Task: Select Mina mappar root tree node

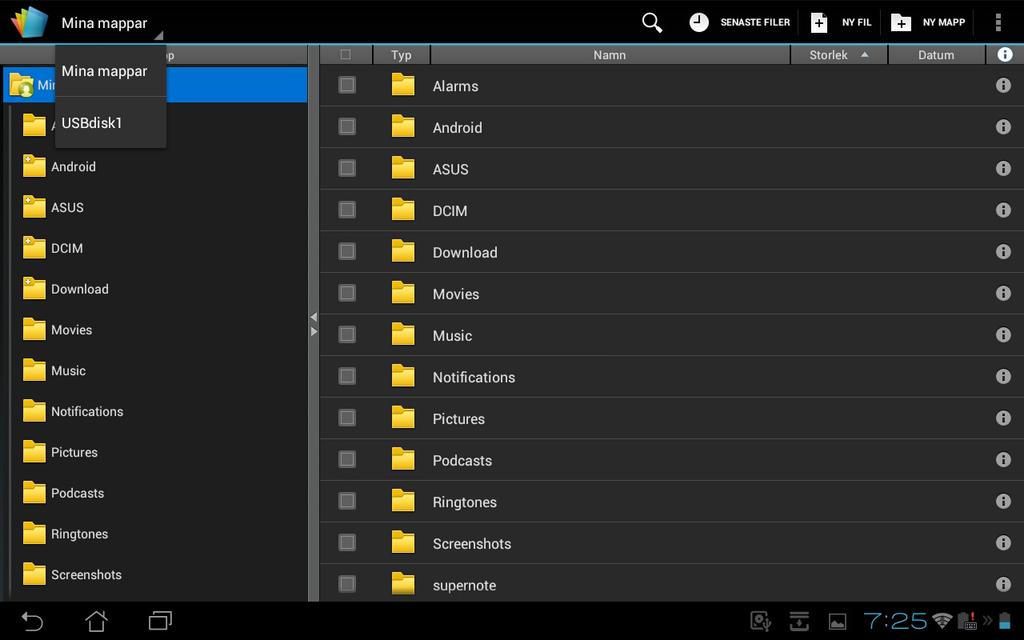Action: point(155,85)
